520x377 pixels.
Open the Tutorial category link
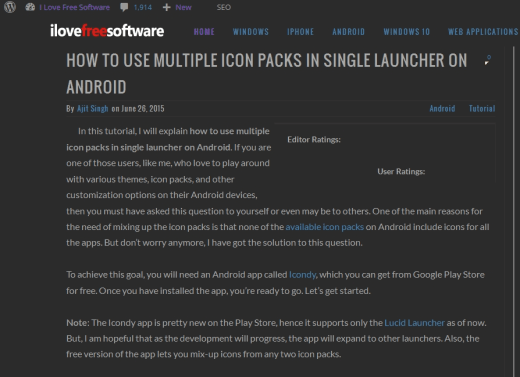(482, 109)
